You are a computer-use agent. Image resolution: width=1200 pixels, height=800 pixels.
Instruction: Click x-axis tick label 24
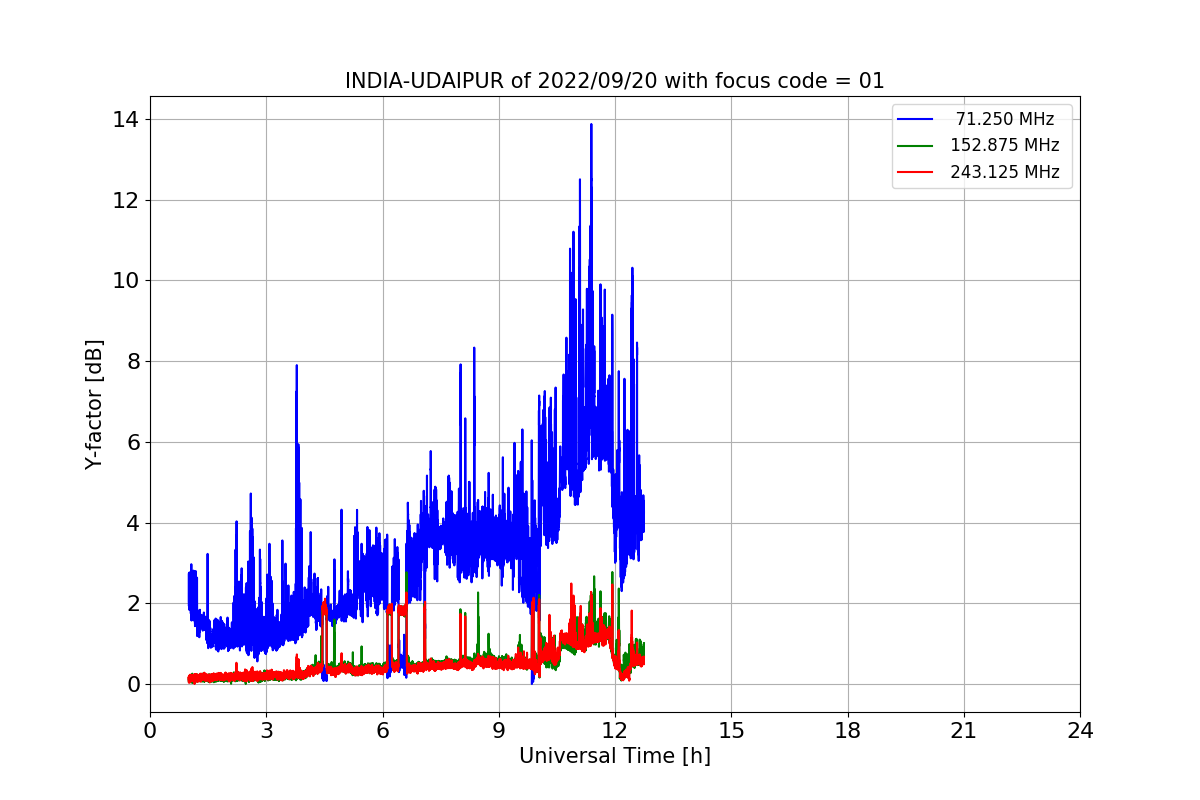1080,731
